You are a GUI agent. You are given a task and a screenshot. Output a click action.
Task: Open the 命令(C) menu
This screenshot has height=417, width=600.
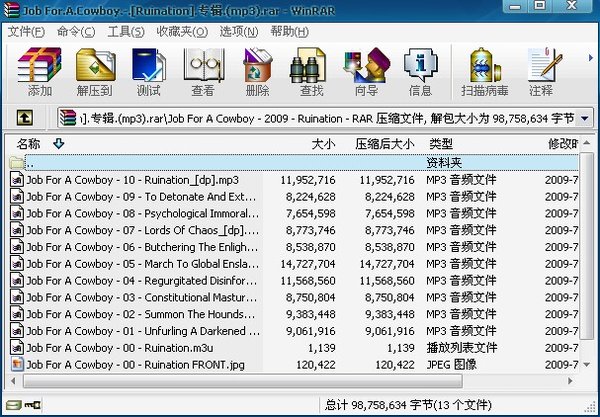tap(76, 32)
